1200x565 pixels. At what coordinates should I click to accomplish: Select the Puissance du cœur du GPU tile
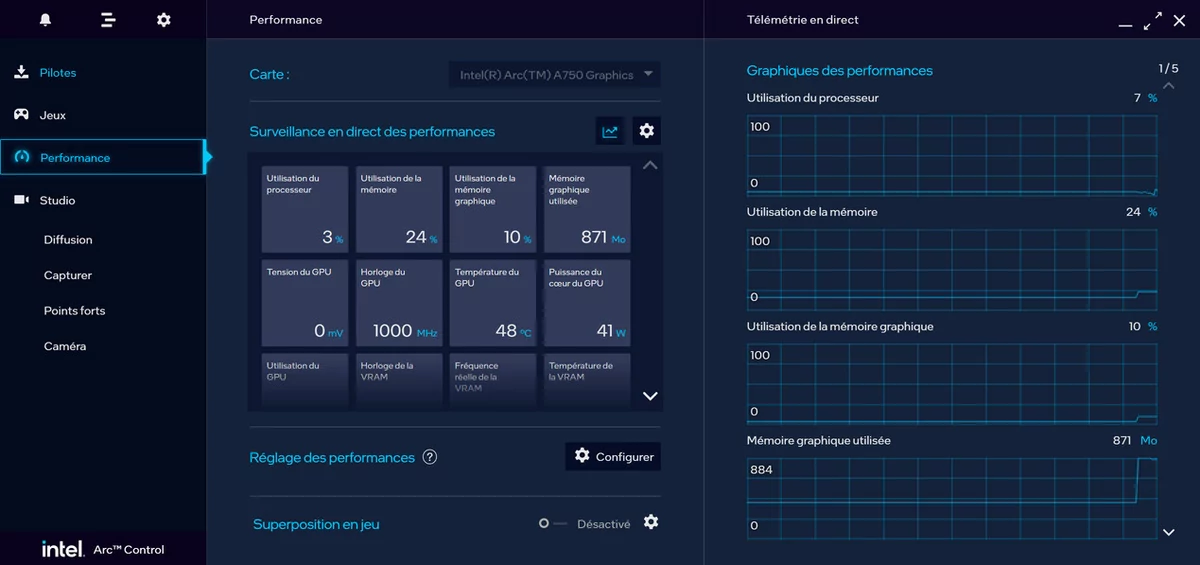click(x=587, y=303)
